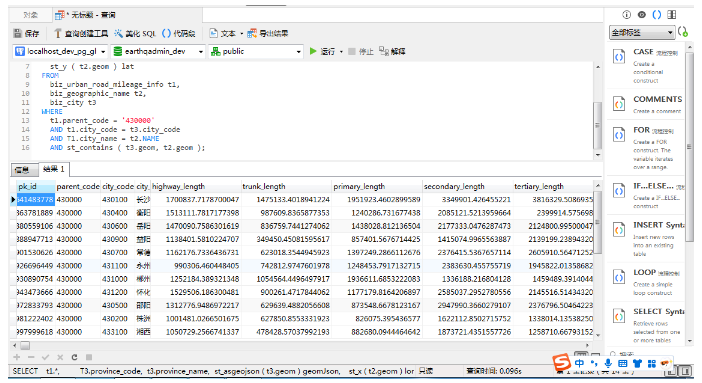Click the primary_length column header
702x383 pixels.
[377, 186]
